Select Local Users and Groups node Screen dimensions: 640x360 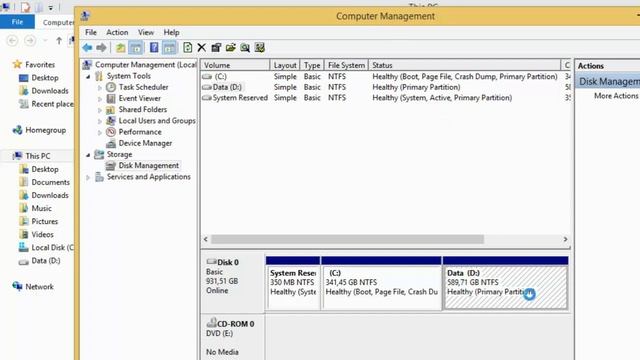(x=157, y=121)
